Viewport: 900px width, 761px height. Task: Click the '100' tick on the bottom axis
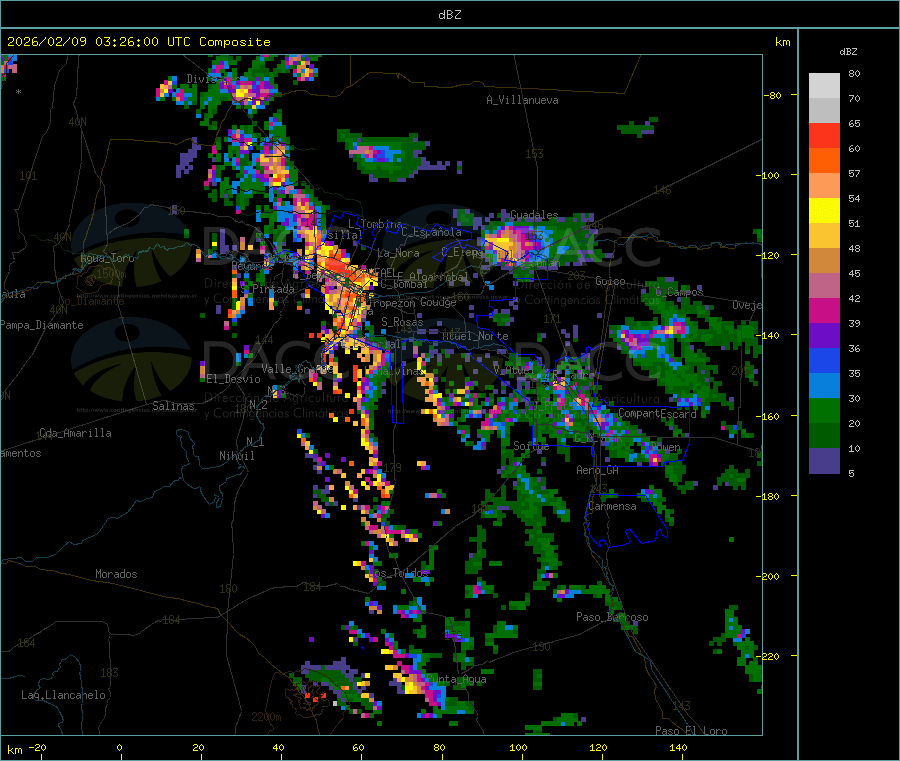pyautogui.click(x=518, y=747)
